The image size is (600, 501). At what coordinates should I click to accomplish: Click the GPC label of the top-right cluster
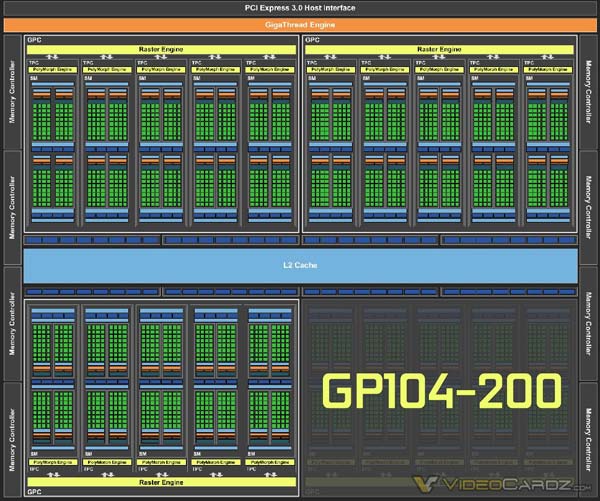tap(312, 40)
